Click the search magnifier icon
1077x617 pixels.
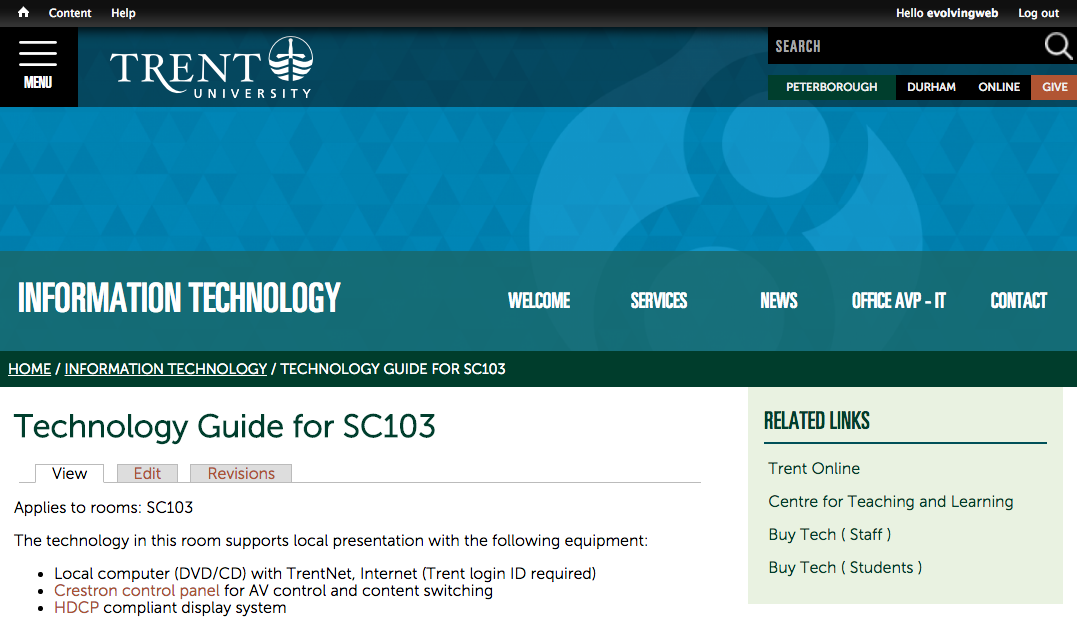pos(1058,46)
